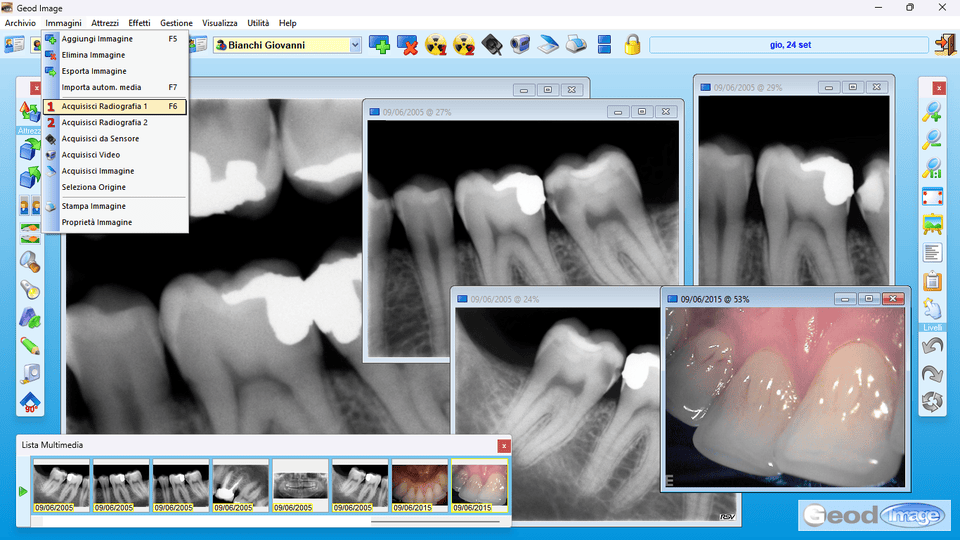The width and height of the screenshot is (960, 540).
Task: Click the patient card icon at far left
Action: point(14,45)
